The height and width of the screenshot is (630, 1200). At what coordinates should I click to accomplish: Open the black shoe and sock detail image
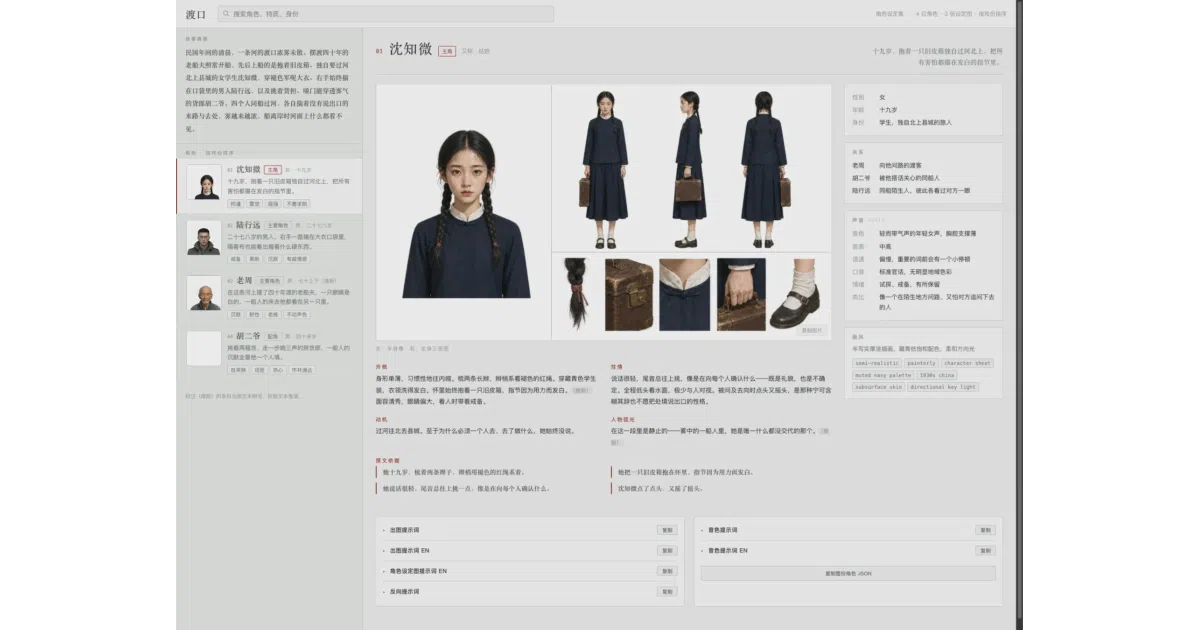pyautogui.click(x=796, y=294)
